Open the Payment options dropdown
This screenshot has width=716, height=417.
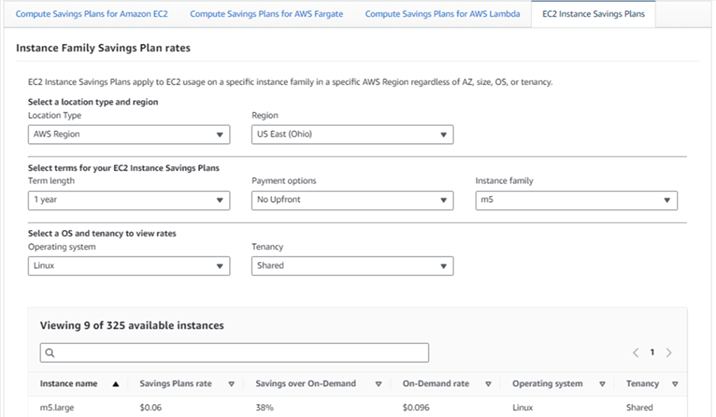352,200
